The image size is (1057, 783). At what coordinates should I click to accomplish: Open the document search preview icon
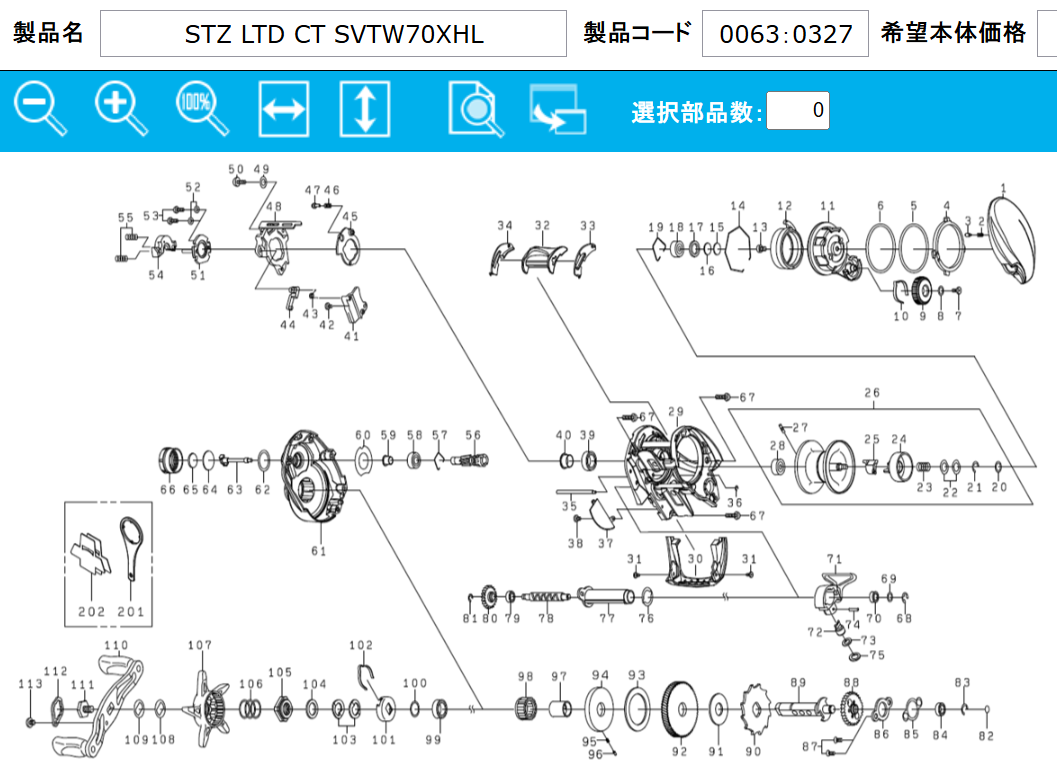[x=476, y=110]
